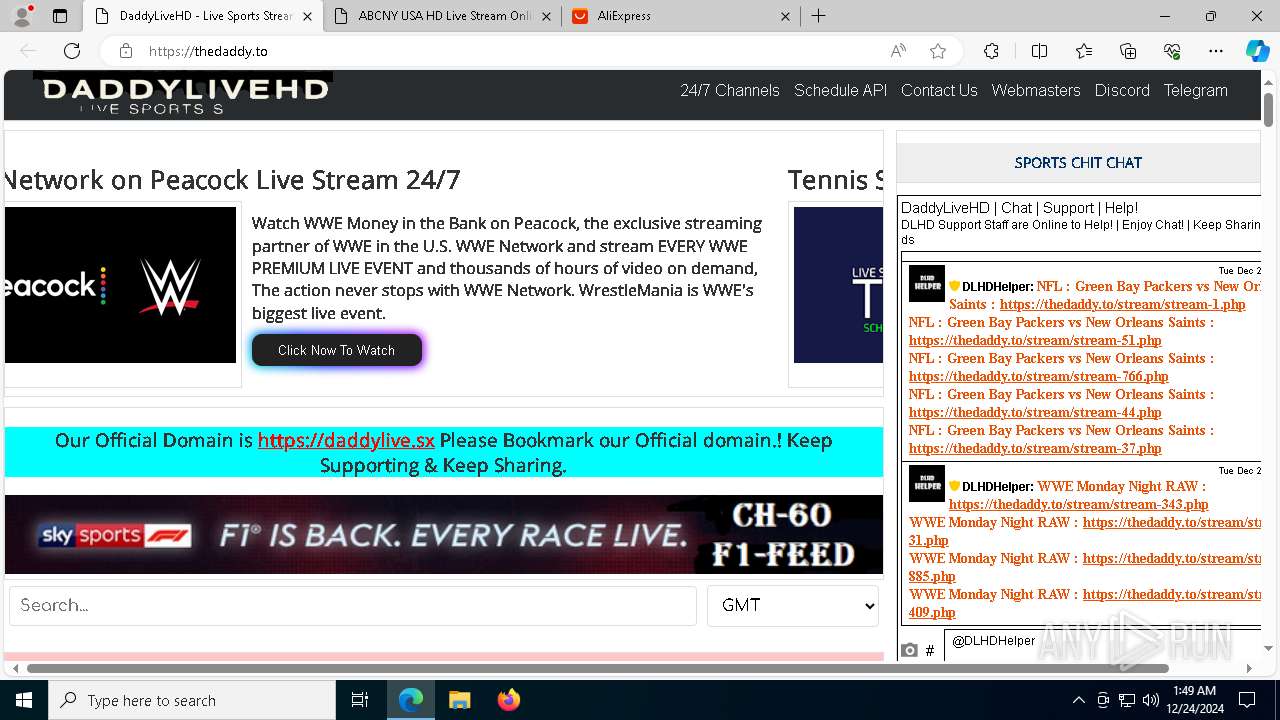Open a new tab with plus button

click(818, 16)
